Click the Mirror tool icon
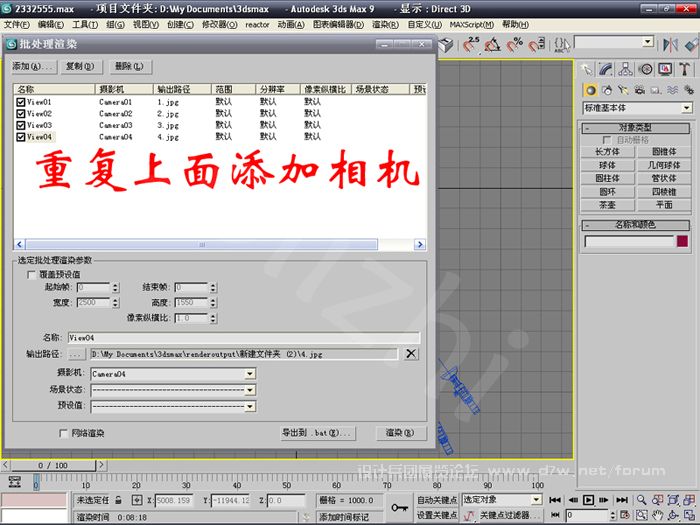The height and width of the screenshot is (525, 700). pyautogui.click(x=670, y=45)
